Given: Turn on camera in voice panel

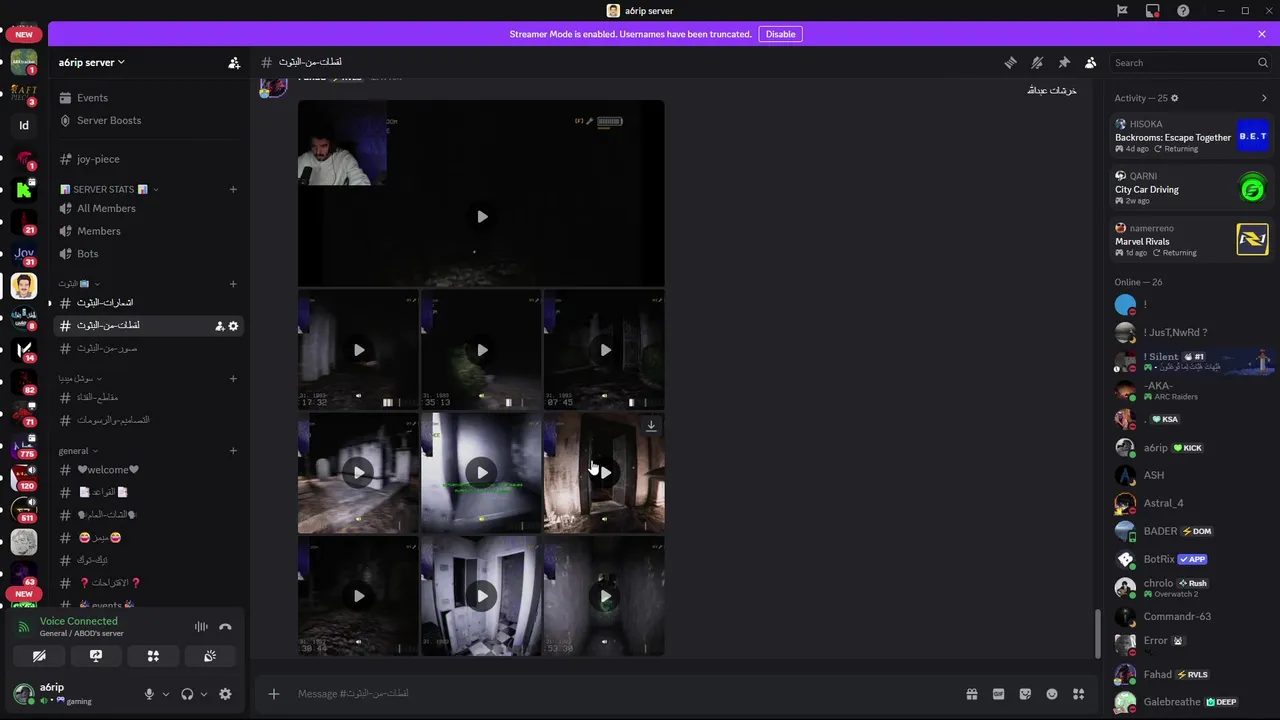Looking at the screenshot, I should click(39, 656).
